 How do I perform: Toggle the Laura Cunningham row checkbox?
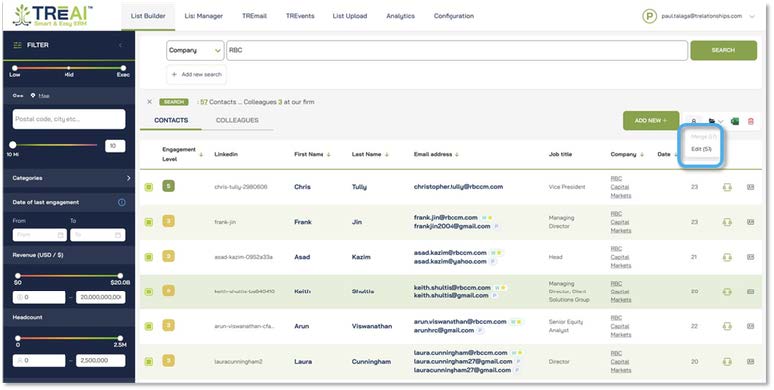tap(149, 362)
